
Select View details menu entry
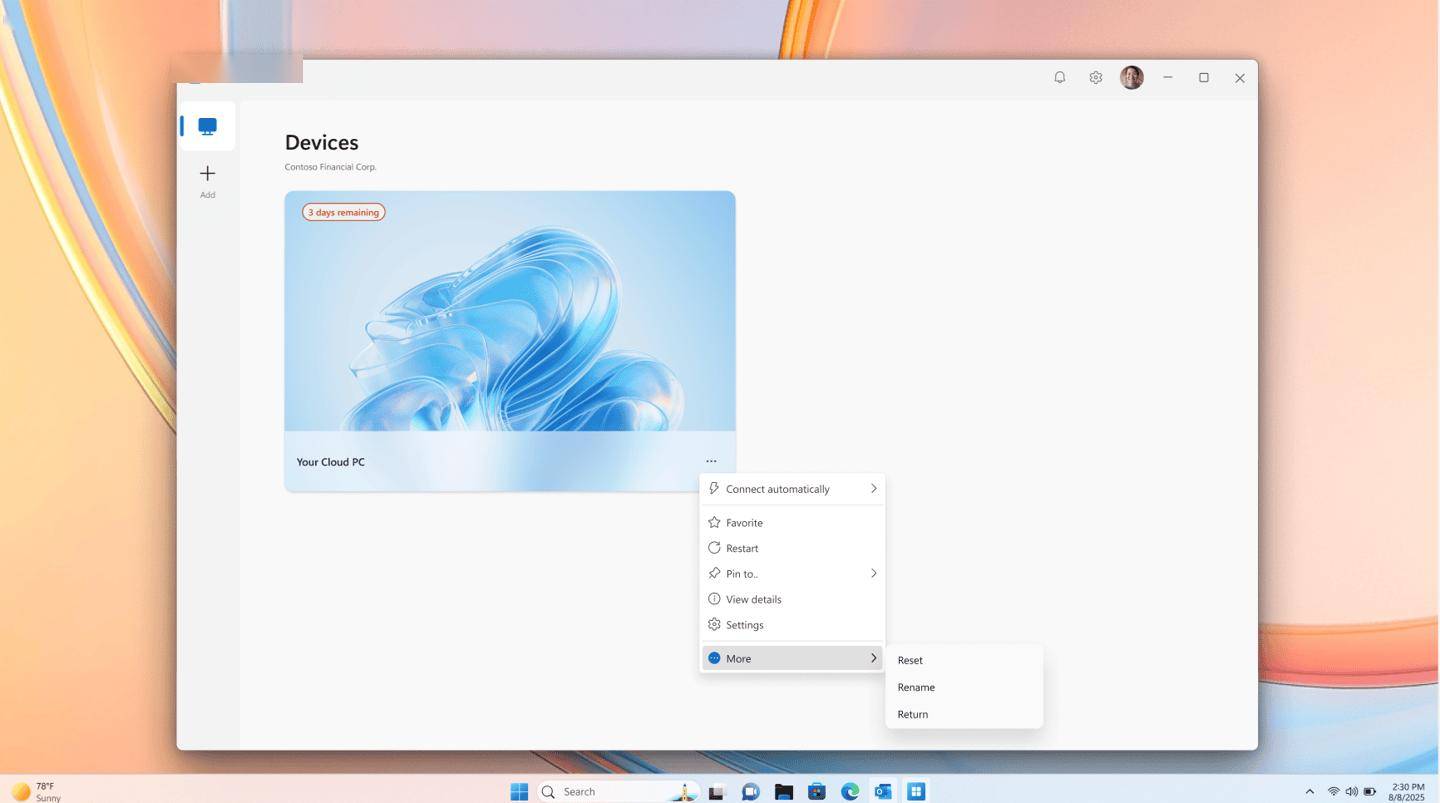792,599
